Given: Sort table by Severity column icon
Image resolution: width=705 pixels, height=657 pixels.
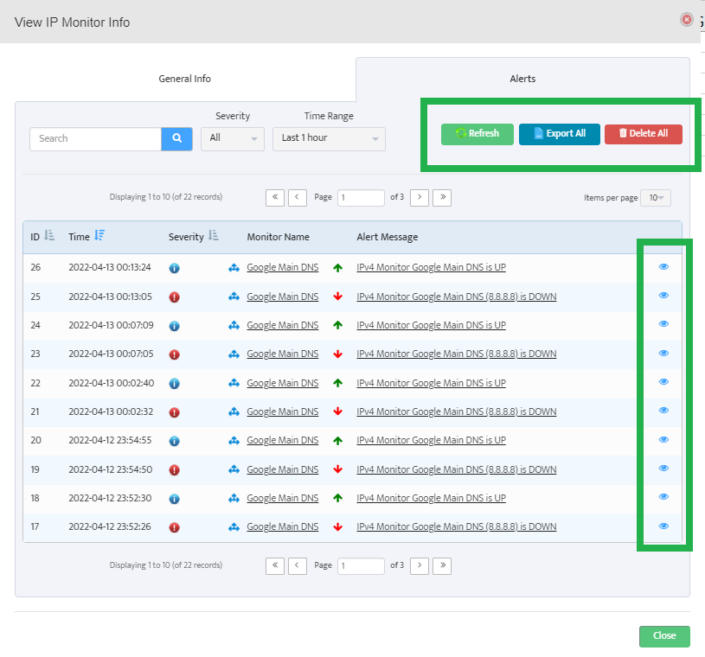Looking at the screenshot, I should tap(213, 235).
